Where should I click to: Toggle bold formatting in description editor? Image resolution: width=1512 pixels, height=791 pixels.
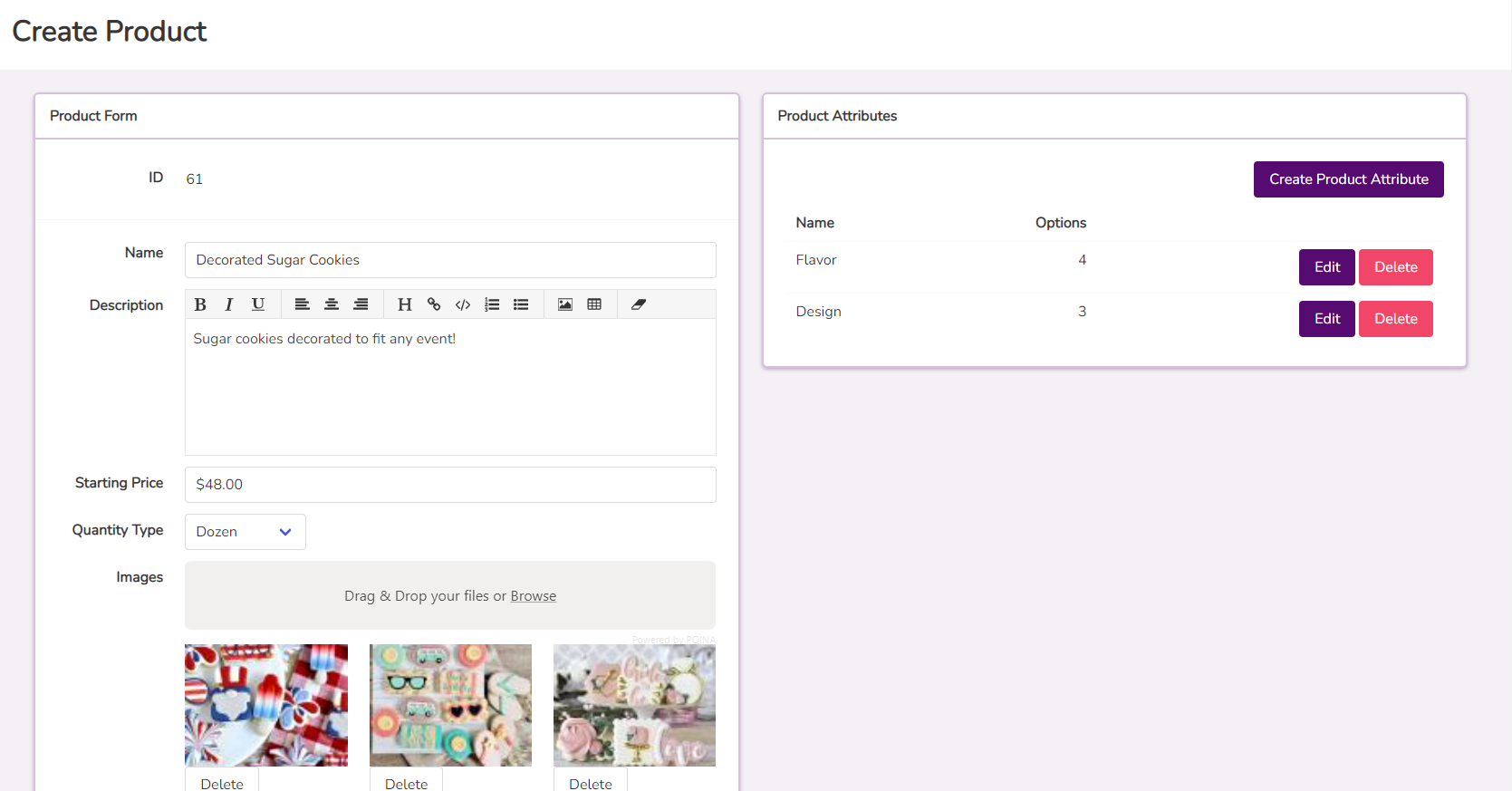tap(200, 304)
